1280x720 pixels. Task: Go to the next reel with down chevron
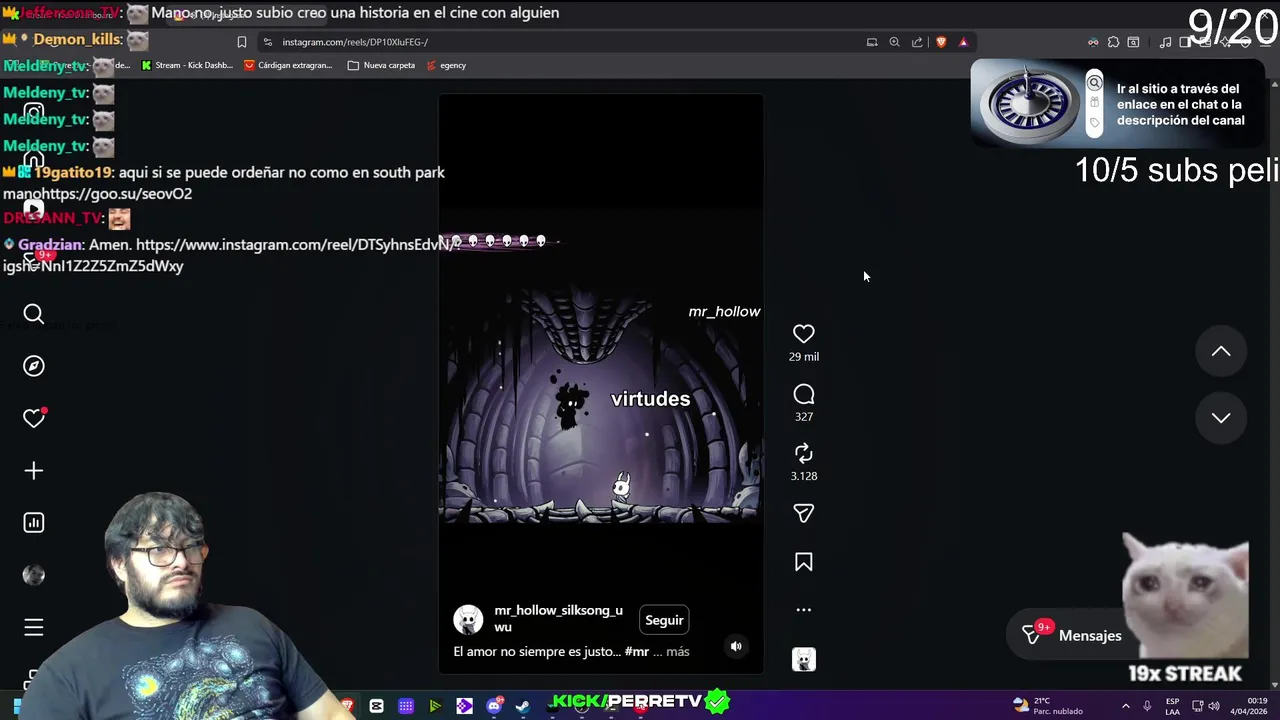pos(1221,418)
